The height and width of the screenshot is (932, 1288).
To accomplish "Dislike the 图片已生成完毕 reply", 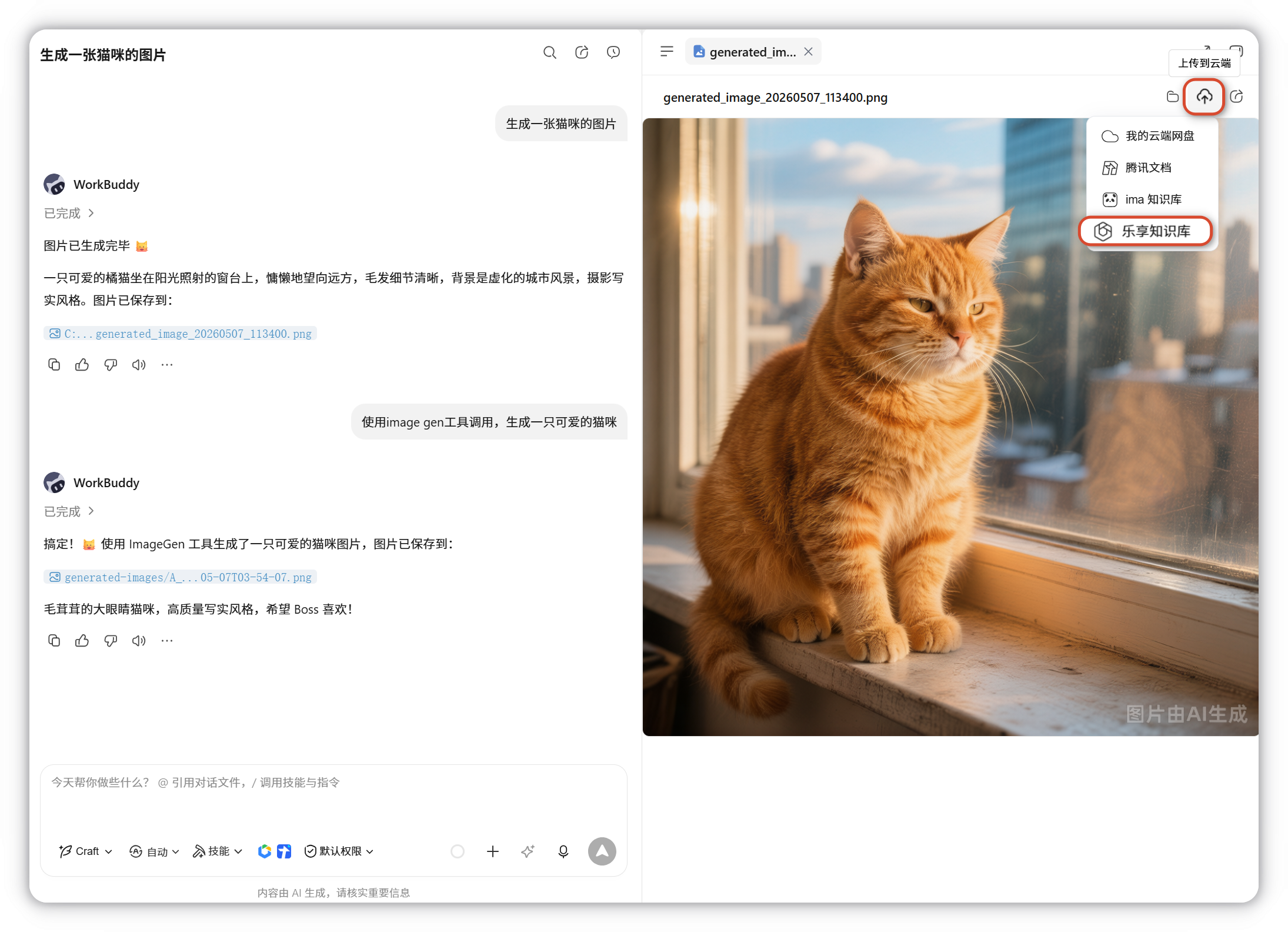I will pos(111,365).
